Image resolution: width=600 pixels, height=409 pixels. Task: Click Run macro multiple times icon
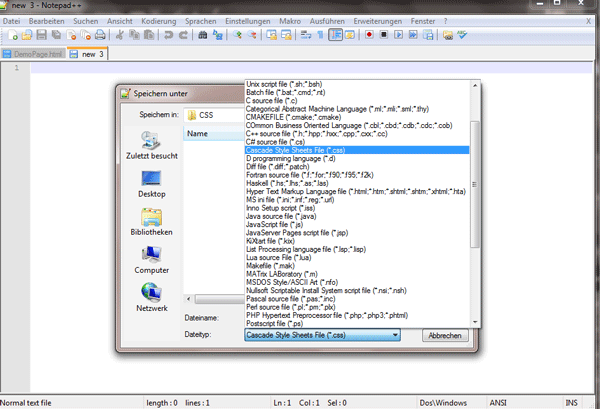click(x=413, y=35)
